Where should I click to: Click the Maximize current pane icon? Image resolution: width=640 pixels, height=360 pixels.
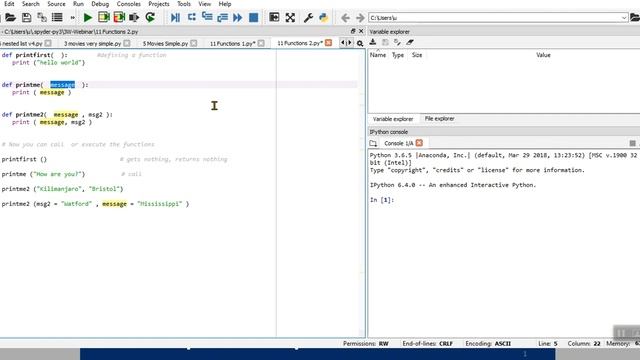[x=274, y=17]
